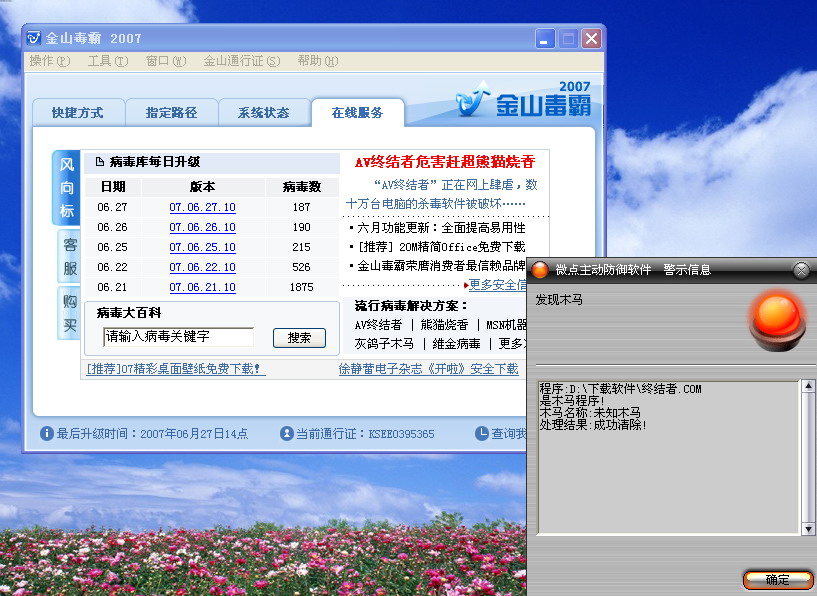Click the alert log scrollbar down arrow
The image size is (817, 596).
pyautogui.click(x=808, y=528)
